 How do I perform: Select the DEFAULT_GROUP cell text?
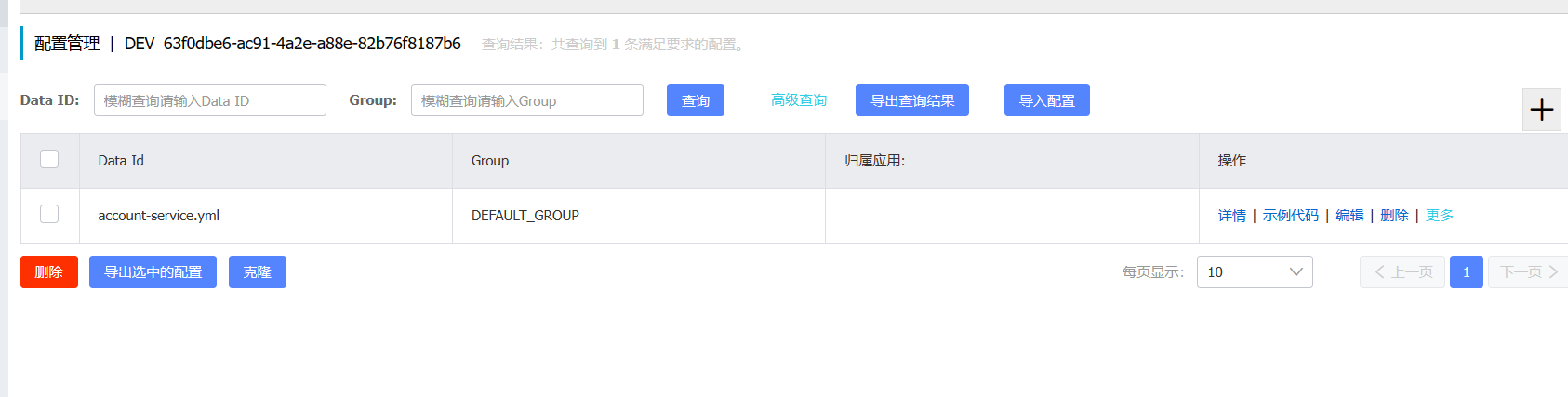525,215
